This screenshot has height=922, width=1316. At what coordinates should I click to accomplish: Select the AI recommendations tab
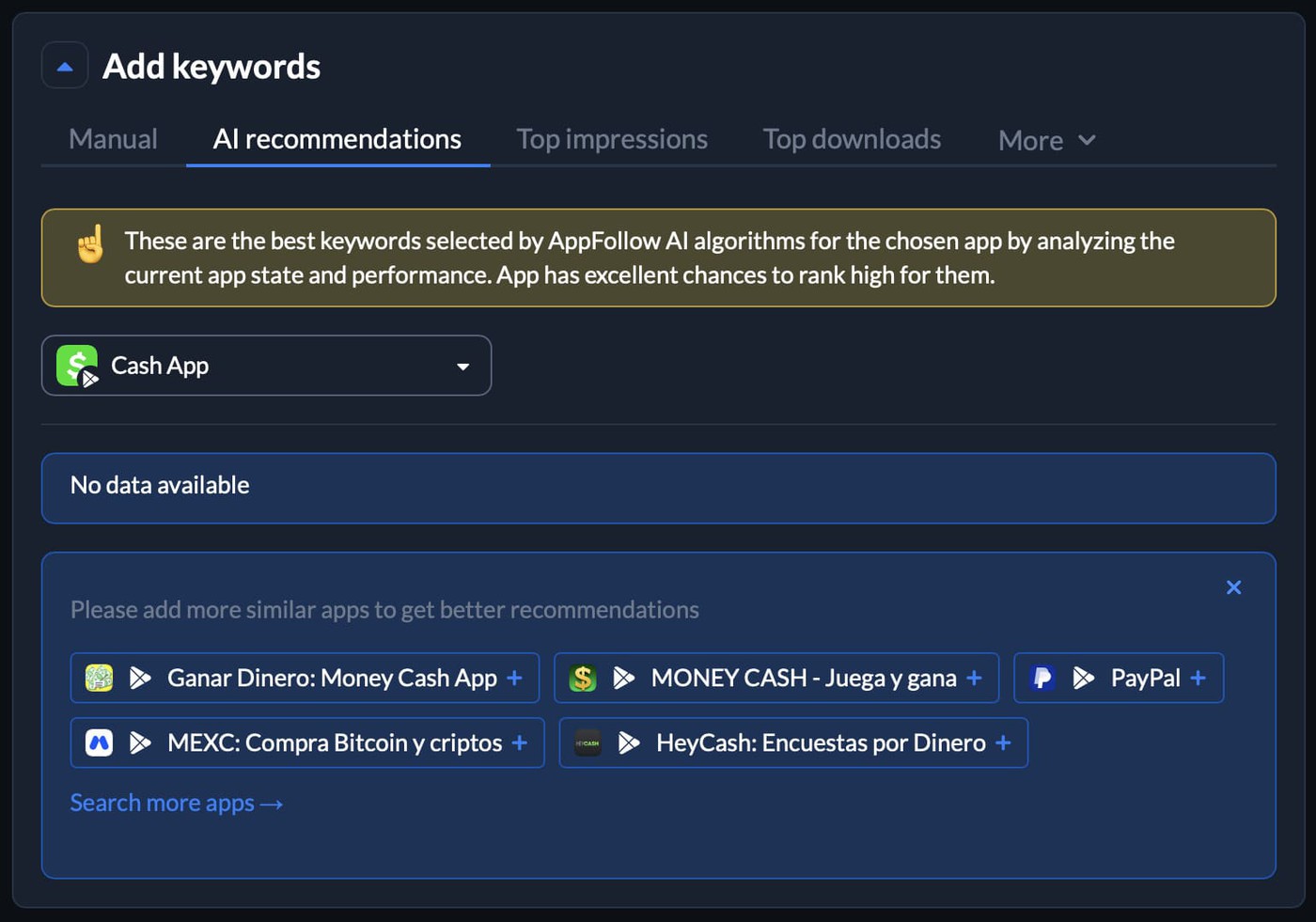click(x=337, y=139)
